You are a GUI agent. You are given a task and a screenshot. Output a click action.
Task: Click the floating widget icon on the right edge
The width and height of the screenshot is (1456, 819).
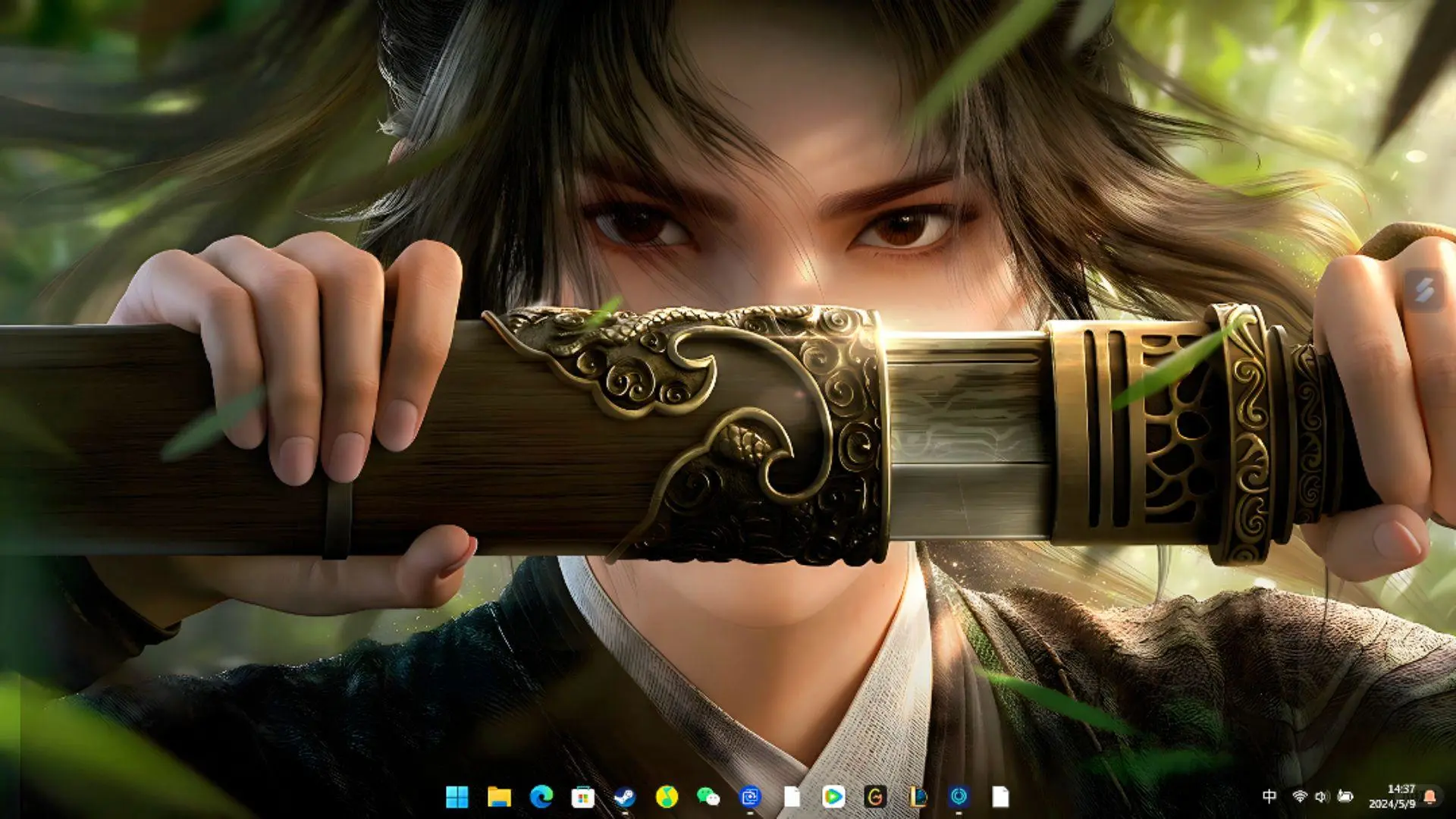[1424, 289]
